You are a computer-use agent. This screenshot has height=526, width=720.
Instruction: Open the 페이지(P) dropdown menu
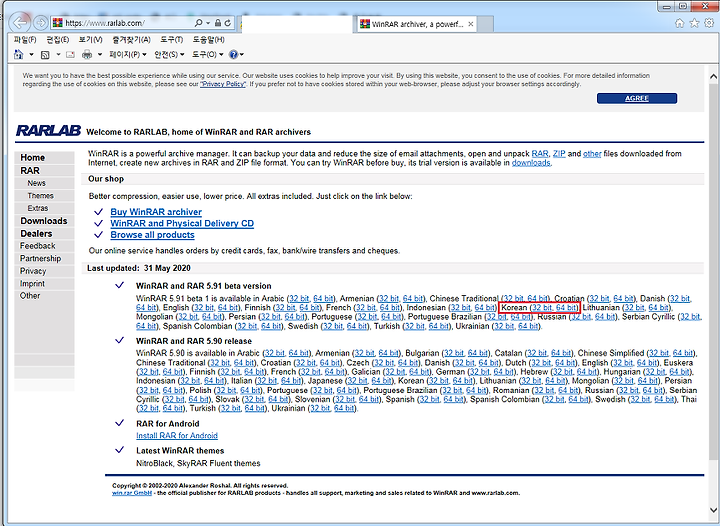pyautogui.click(x=128, y=55)
